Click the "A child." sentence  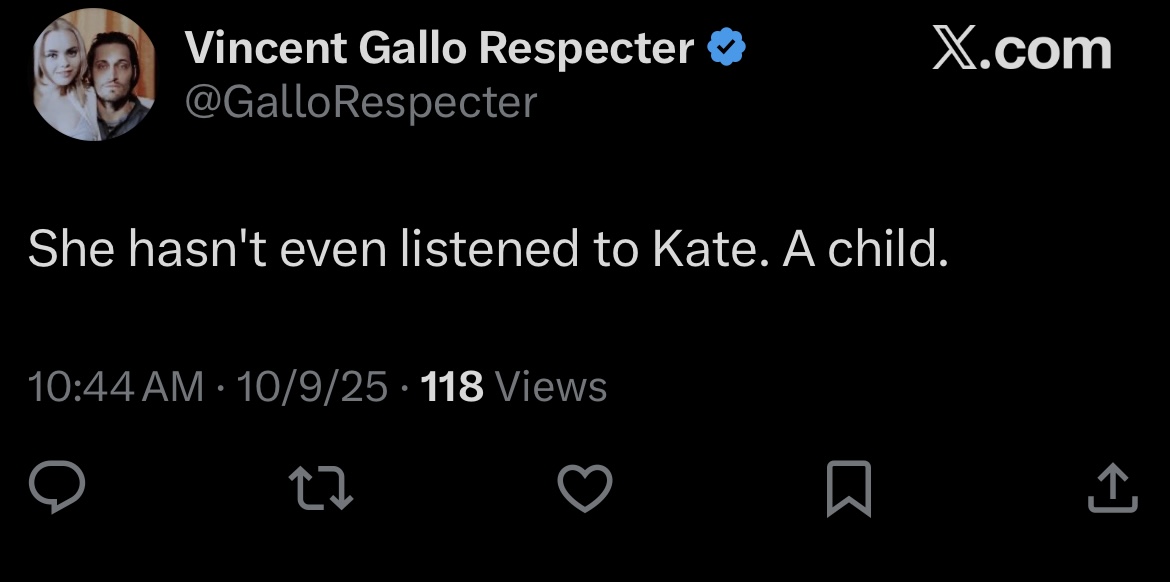pos(864,249)
